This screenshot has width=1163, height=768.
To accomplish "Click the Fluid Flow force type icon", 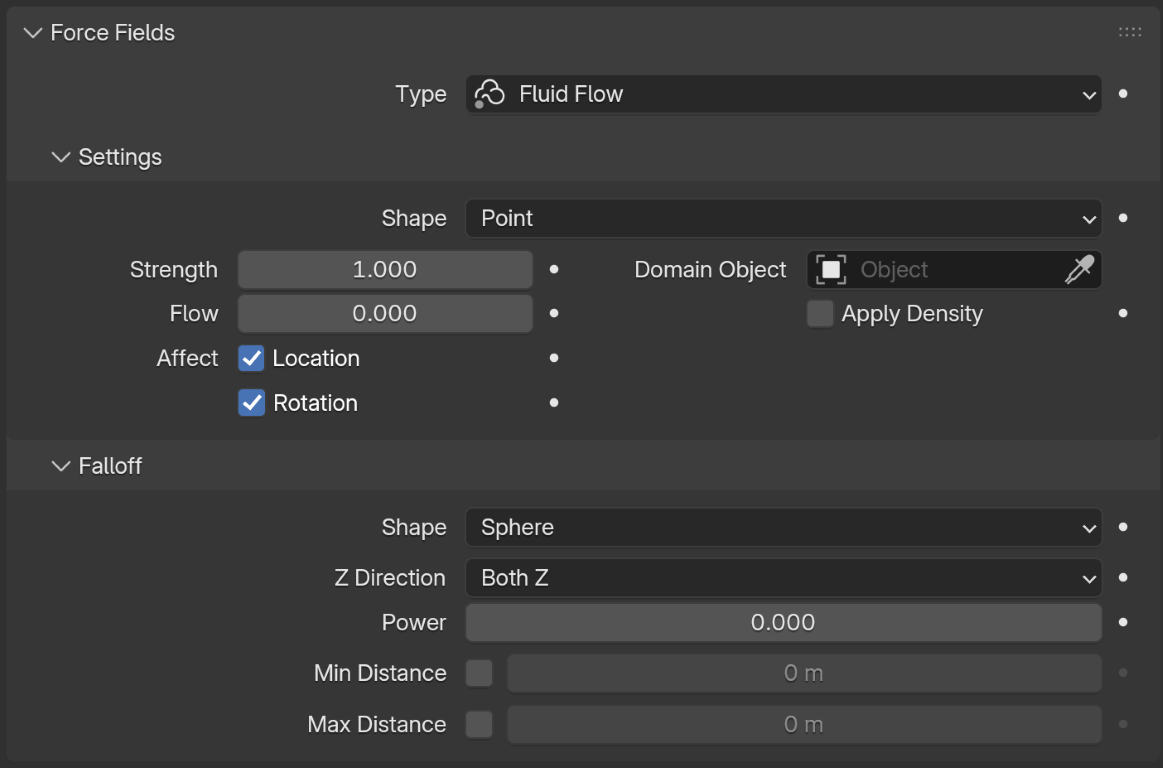I will click(489, 94).
